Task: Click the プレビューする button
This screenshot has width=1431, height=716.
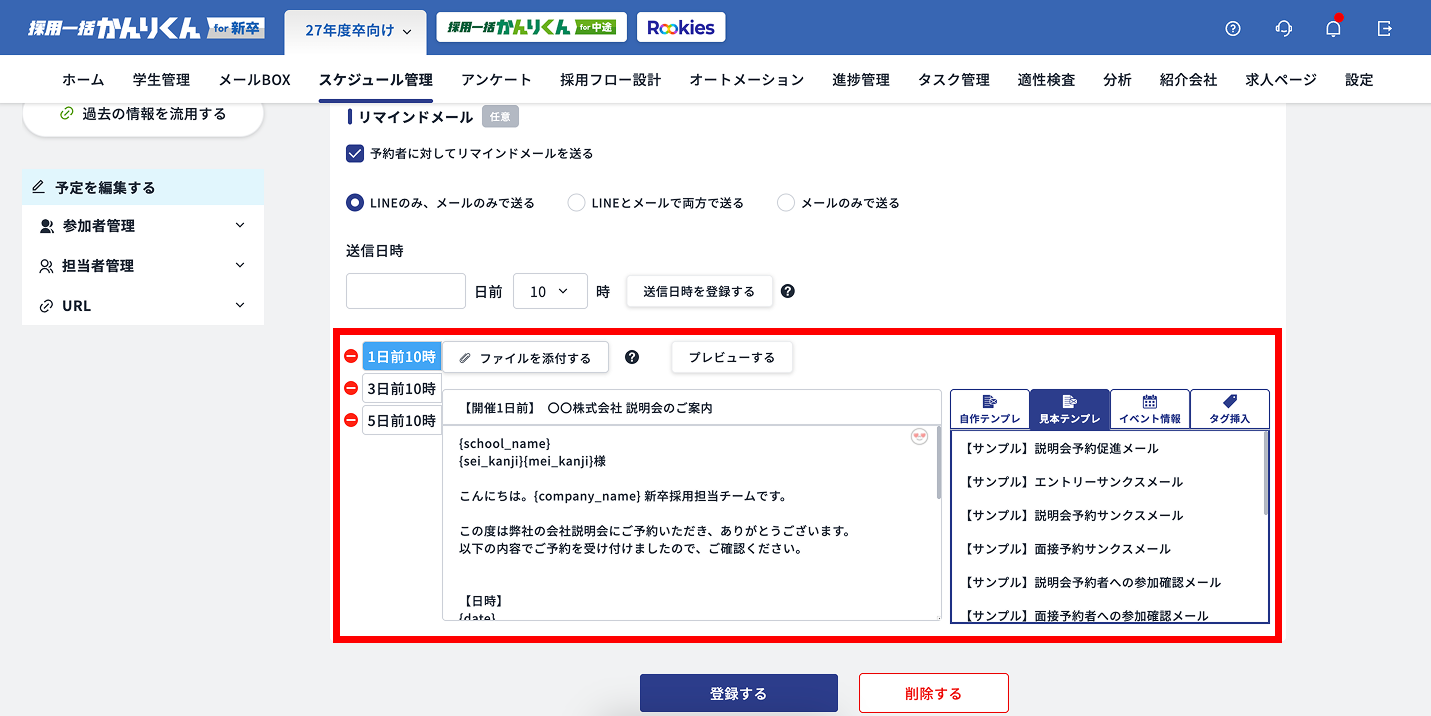Action: (731, 356)
